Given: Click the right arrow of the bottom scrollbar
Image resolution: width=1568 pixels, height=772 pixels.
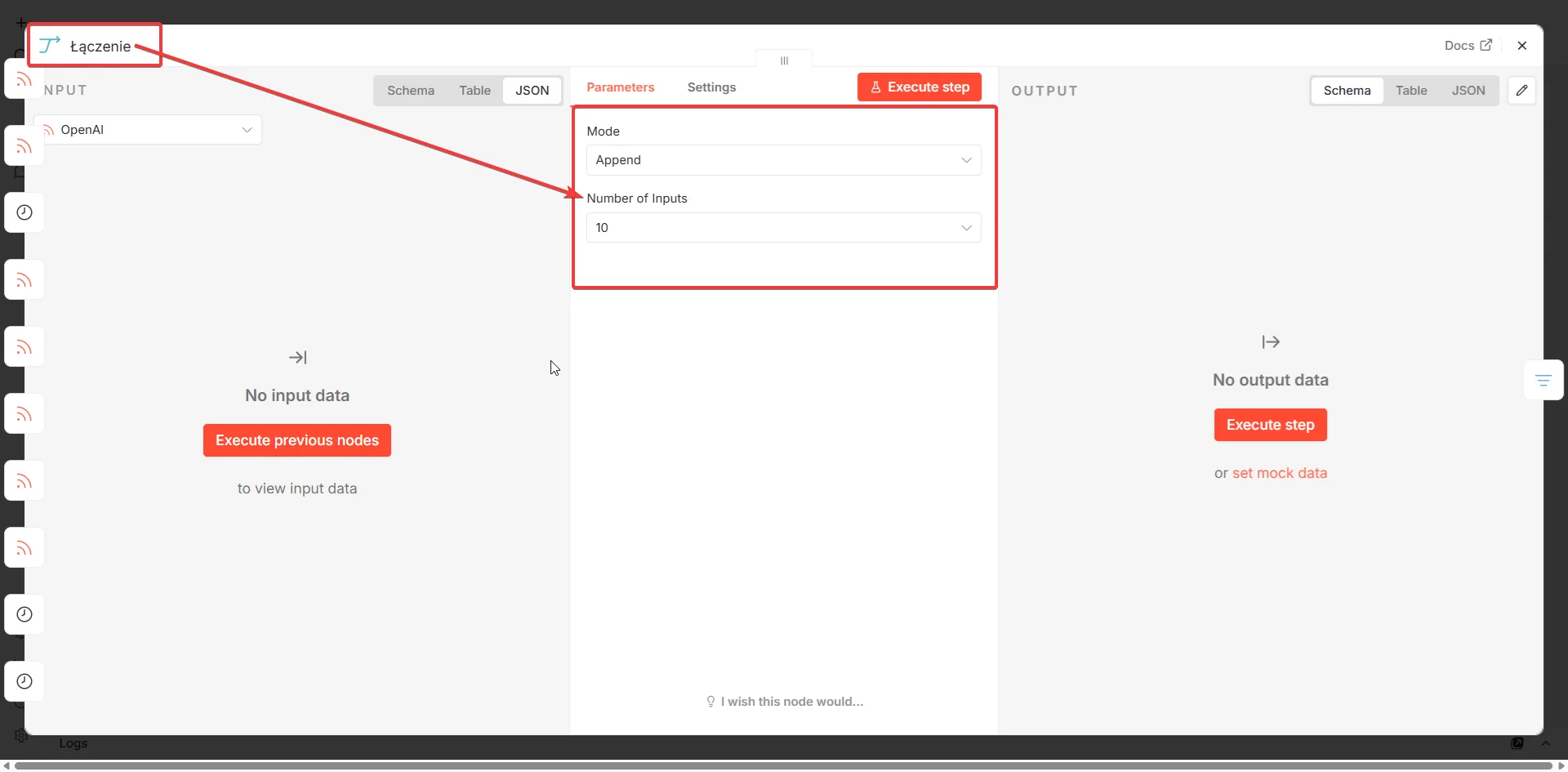Looking at the screenshot, I should (1561, 765).
